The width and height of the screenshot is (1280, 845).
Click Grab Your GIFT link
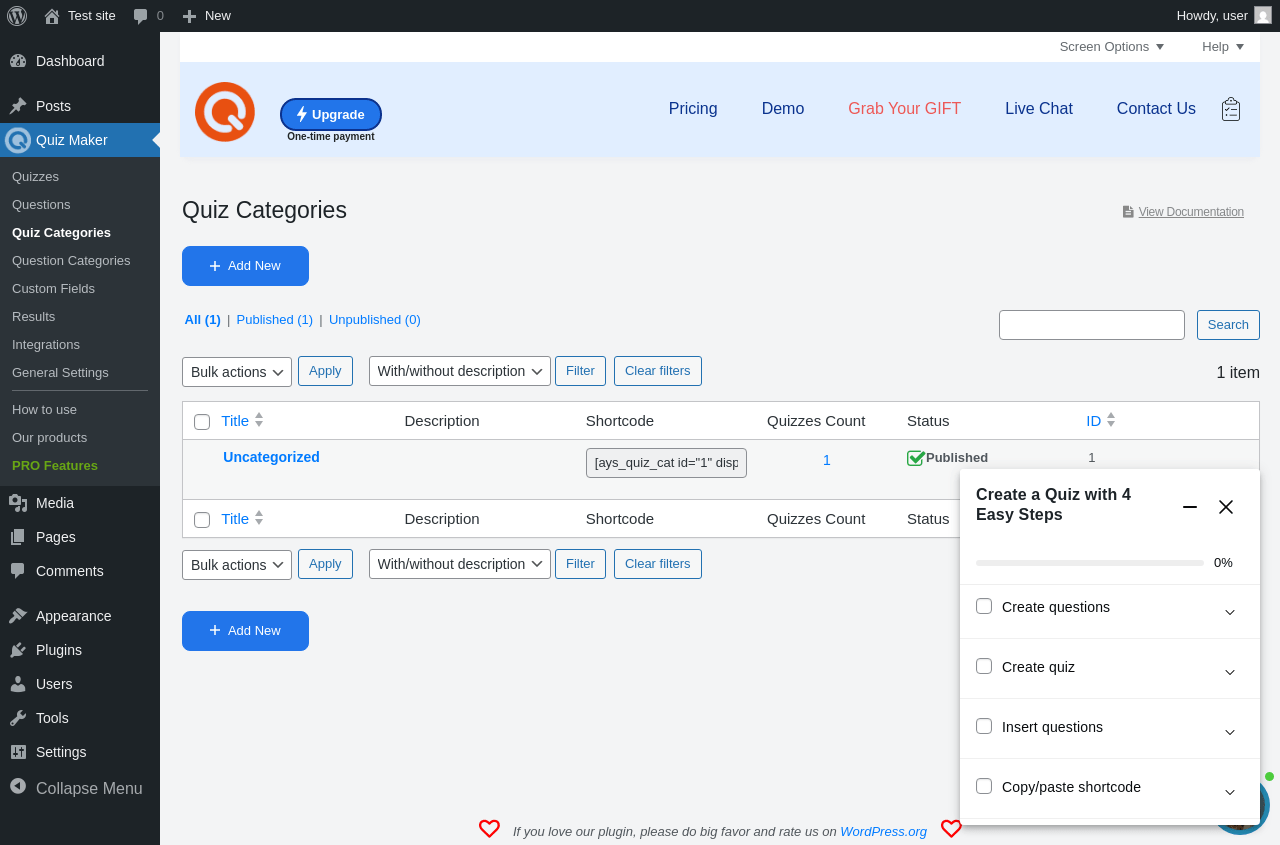[x=904, y=109]
